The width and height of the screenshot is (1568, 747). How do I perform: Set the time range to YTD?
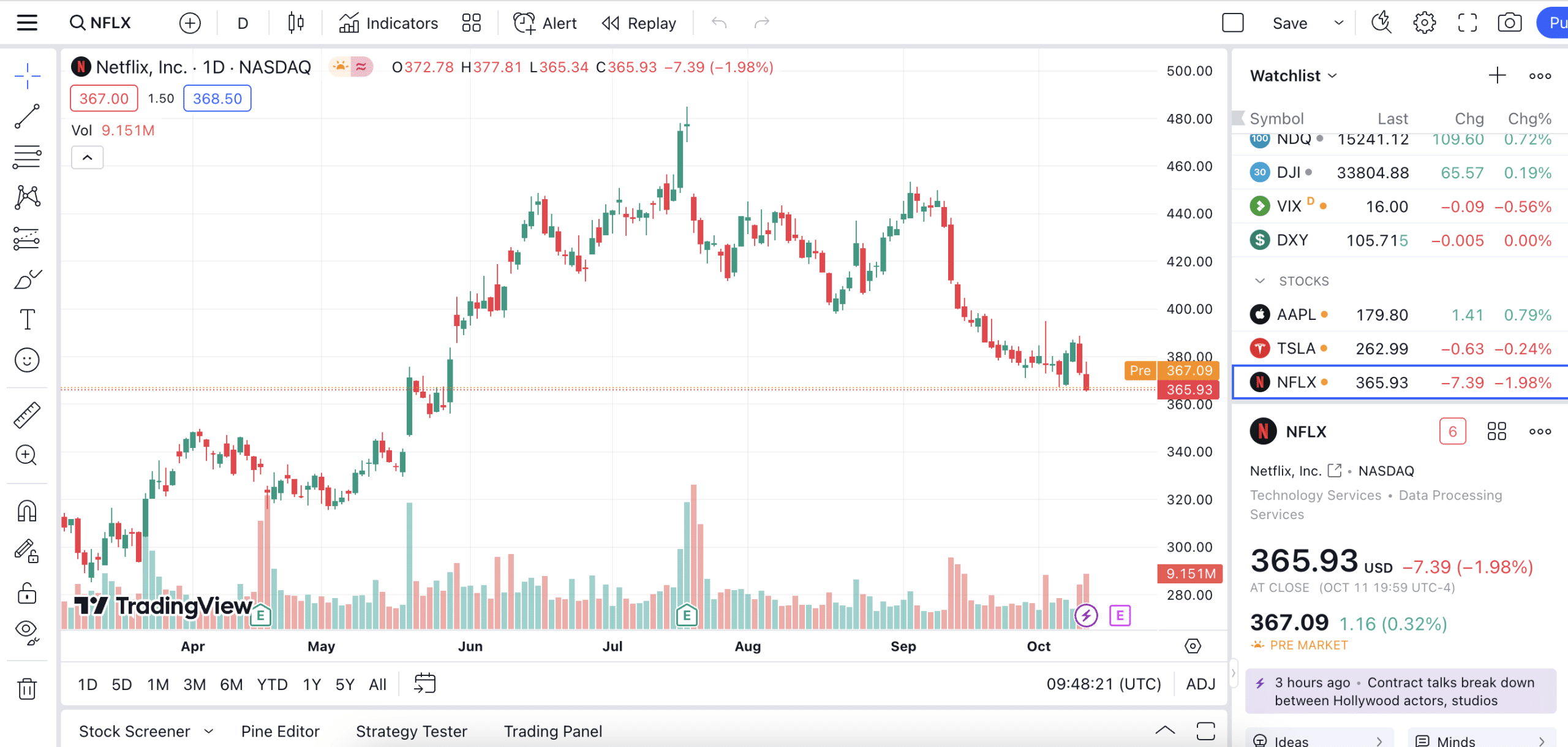(272, 684)
